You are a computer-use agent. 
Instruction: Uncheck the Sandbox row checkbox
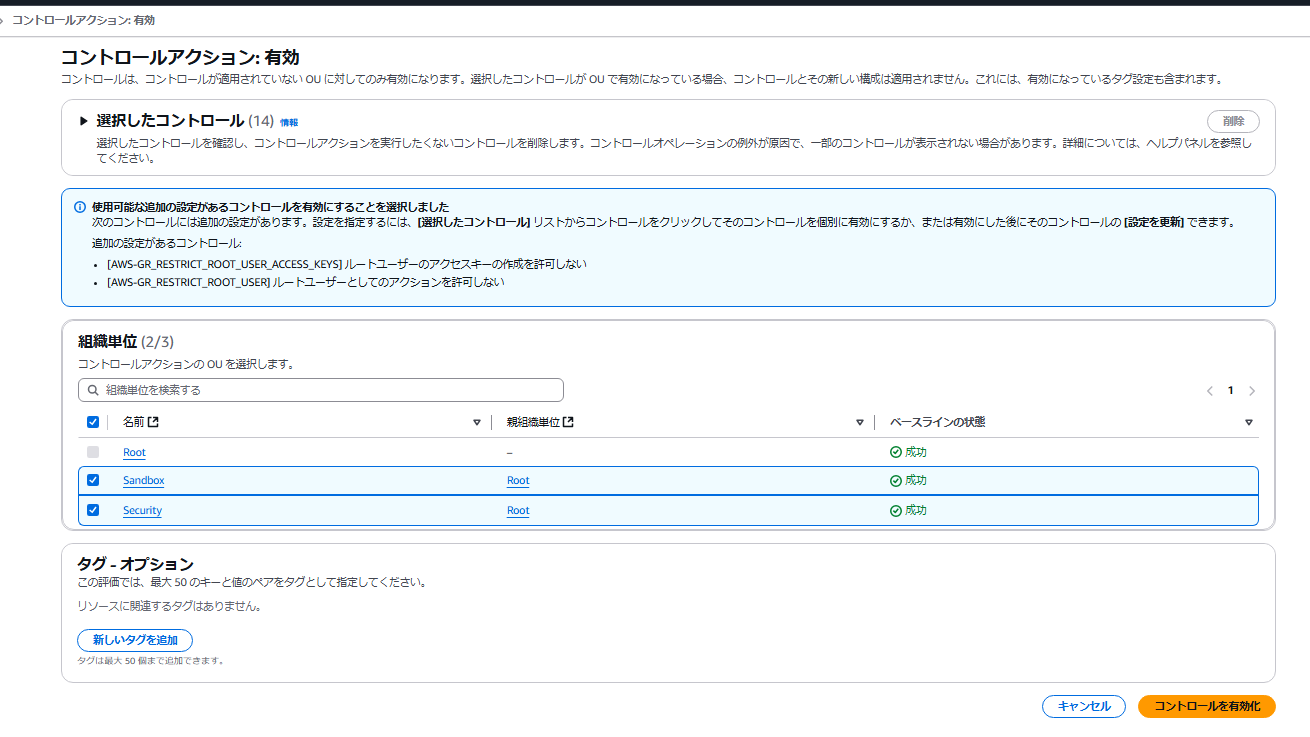93,480
